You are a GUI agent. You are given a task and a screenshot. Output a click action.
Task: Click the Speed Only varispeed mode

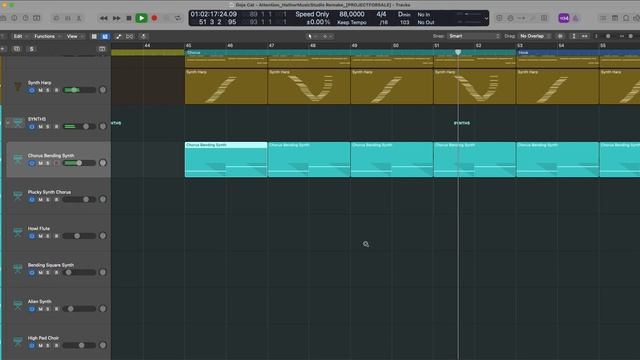[x=312, y=14]
